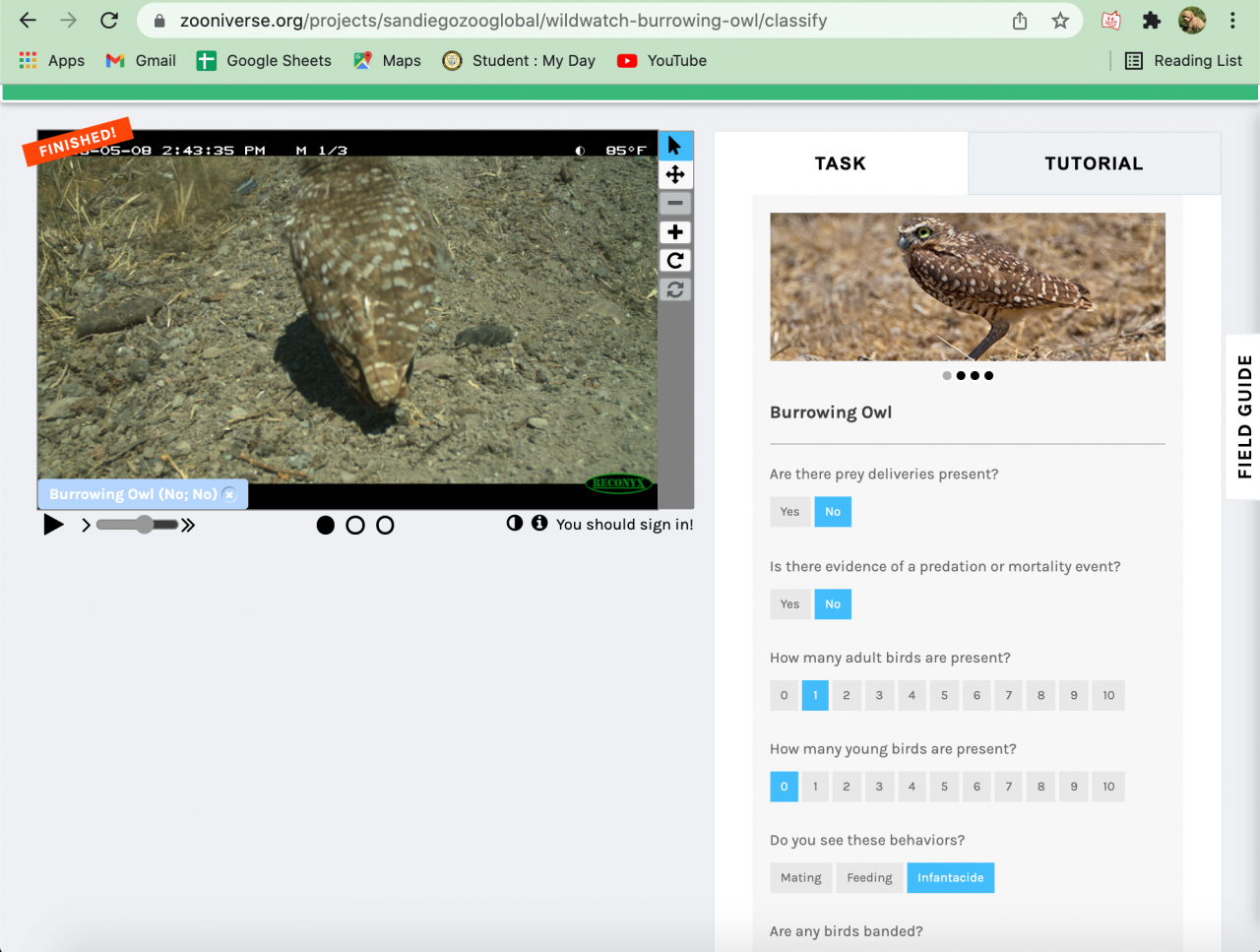Click the address bar URL

coord(503,21)
